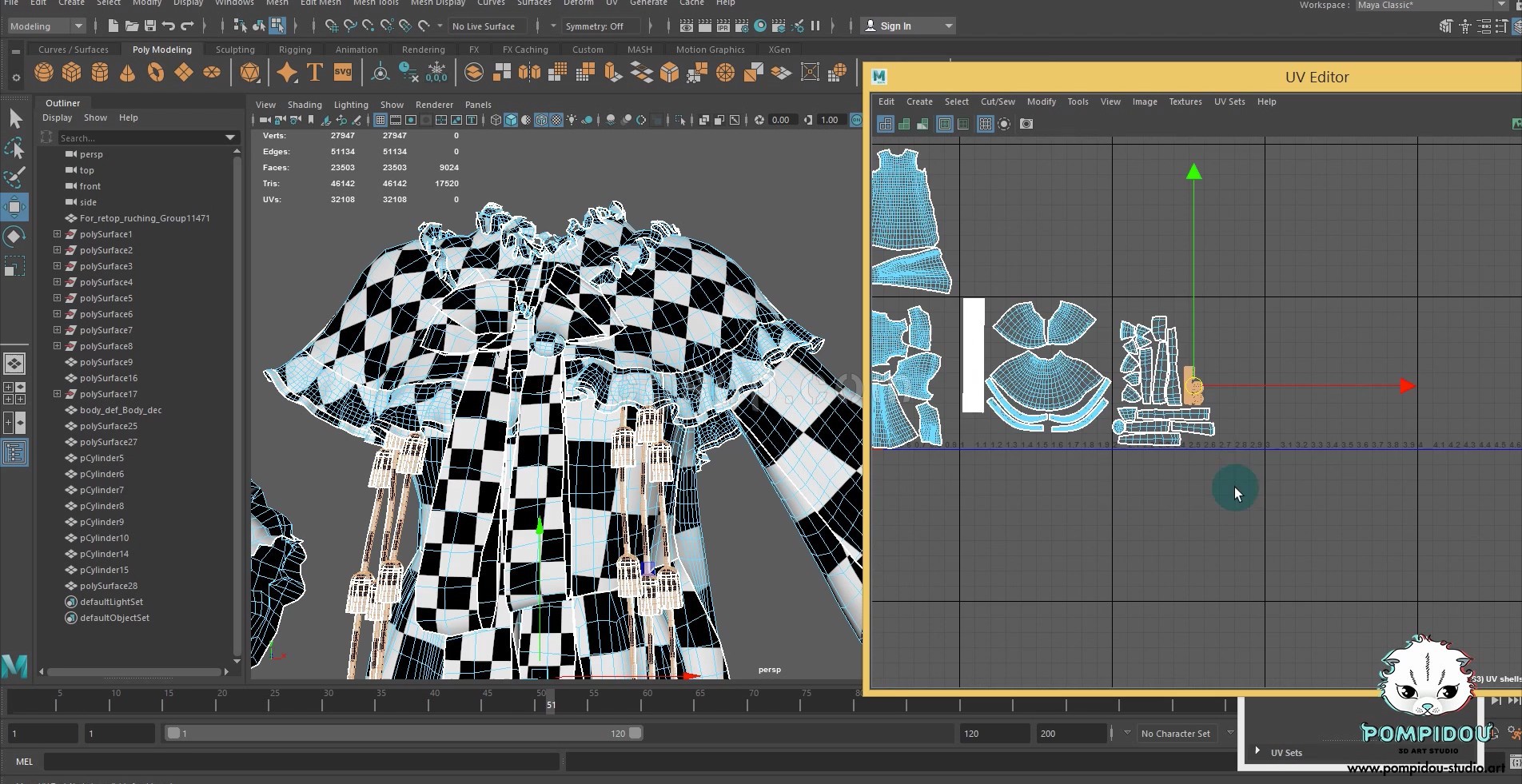Image resolution: width=1522 pixels, height=784 pixels.
Task: Expand the polySurface1 node in Outliner
Action: (x=57, y=234)
